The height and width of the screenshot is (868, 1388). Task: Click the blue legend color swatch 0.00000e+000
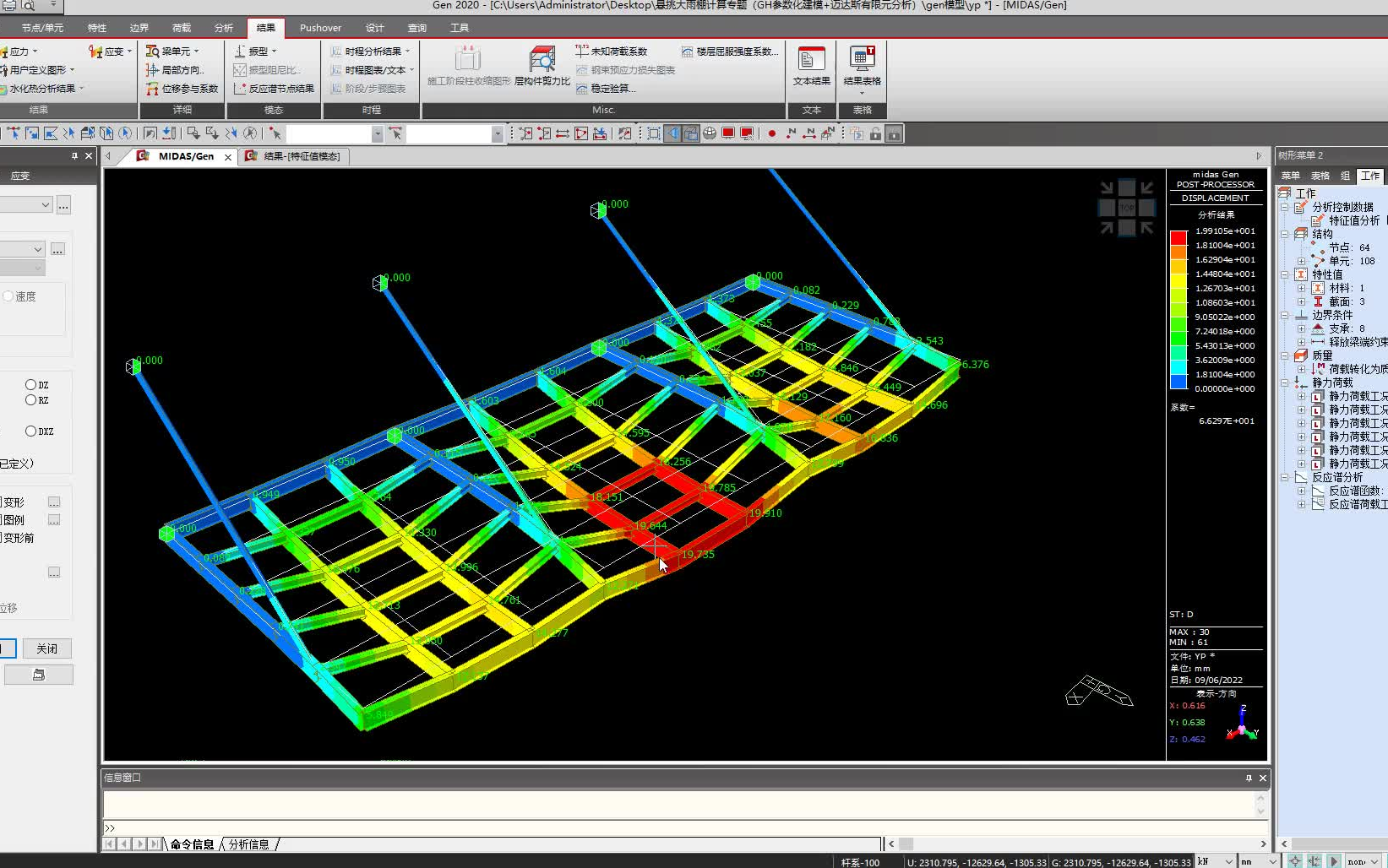click(x=1178, y=382)
